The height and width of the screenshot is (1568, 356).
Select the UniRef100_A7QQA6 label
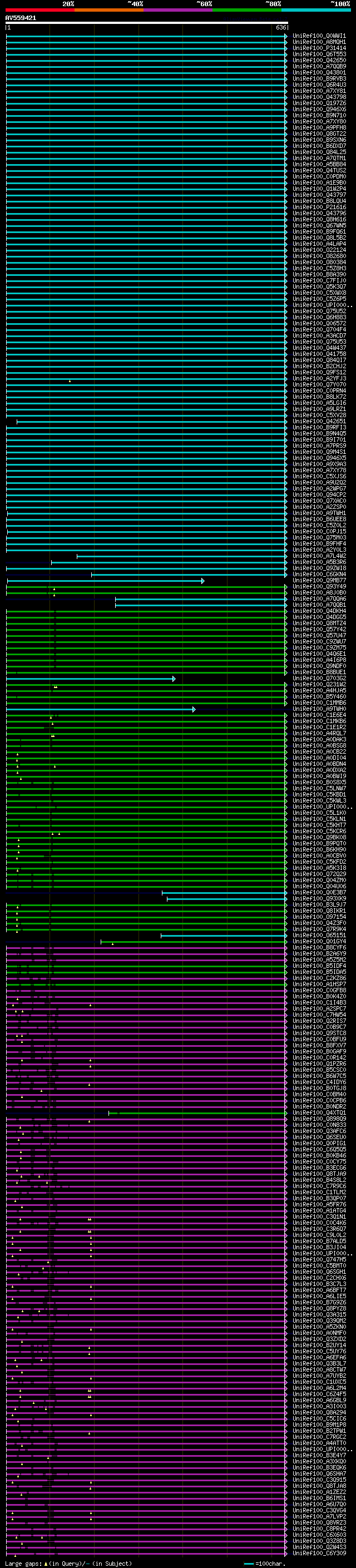[x=319, y=598]
